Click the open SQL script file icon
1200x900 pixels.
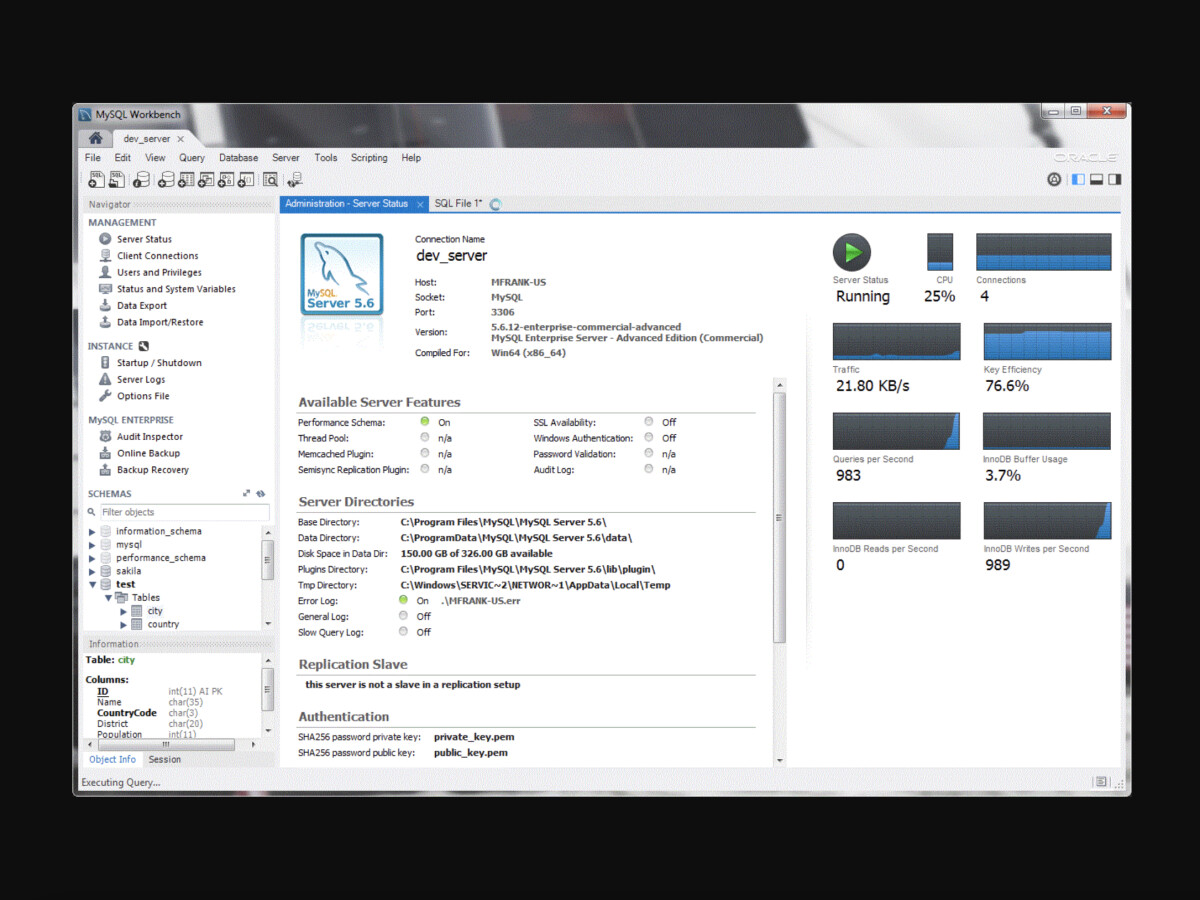[117, 180]
